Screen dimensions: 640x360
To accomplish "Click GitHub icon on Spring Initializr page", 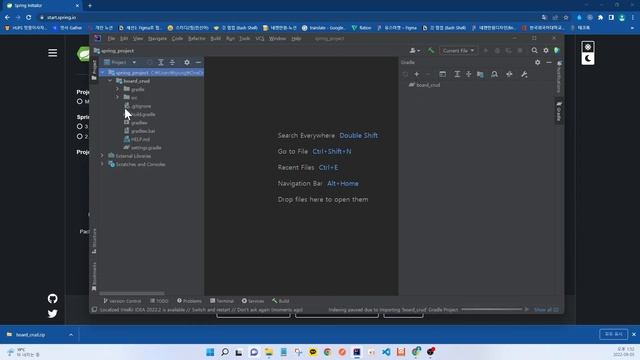I will 52,299.
